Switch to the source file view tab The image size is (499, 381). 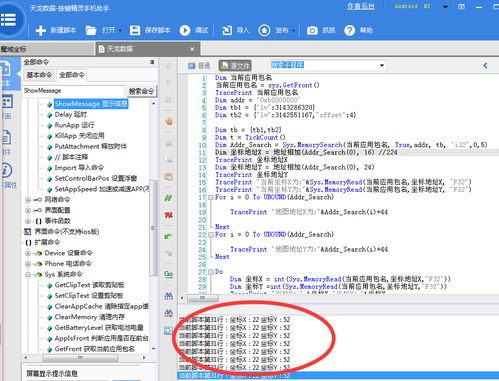click(x=235, y=66)
